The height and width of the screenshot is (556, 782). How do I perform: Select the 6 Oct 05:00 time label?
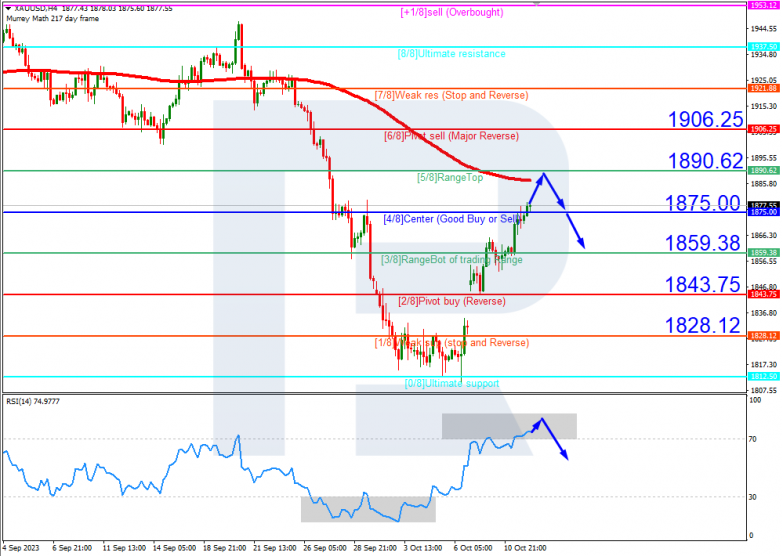pos(473,548)
